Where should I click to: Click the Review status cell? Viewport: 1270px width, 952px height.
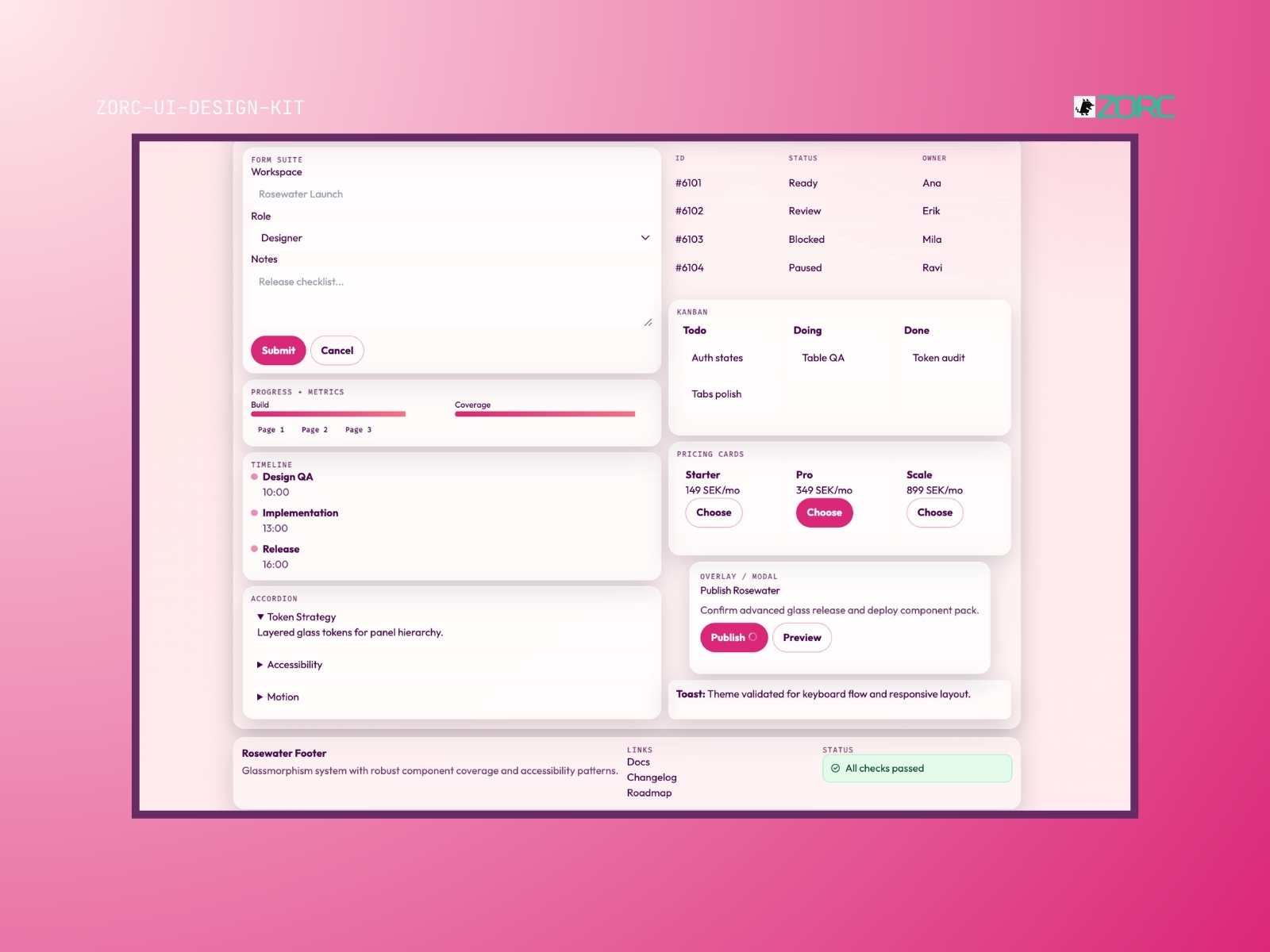(805, 211)
